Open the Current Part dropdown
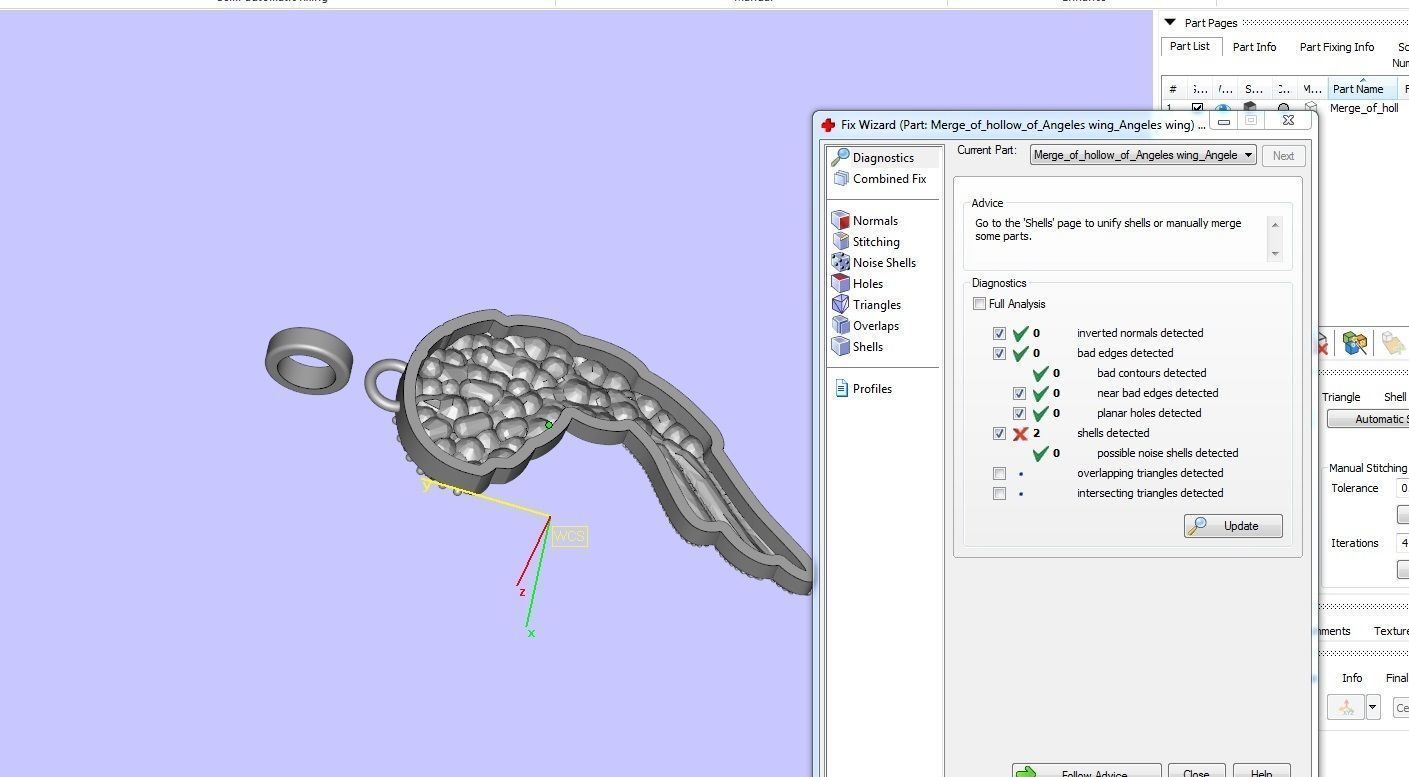Image resolution: width=1409 pixels, height=777 pixels. point(1143,155)
